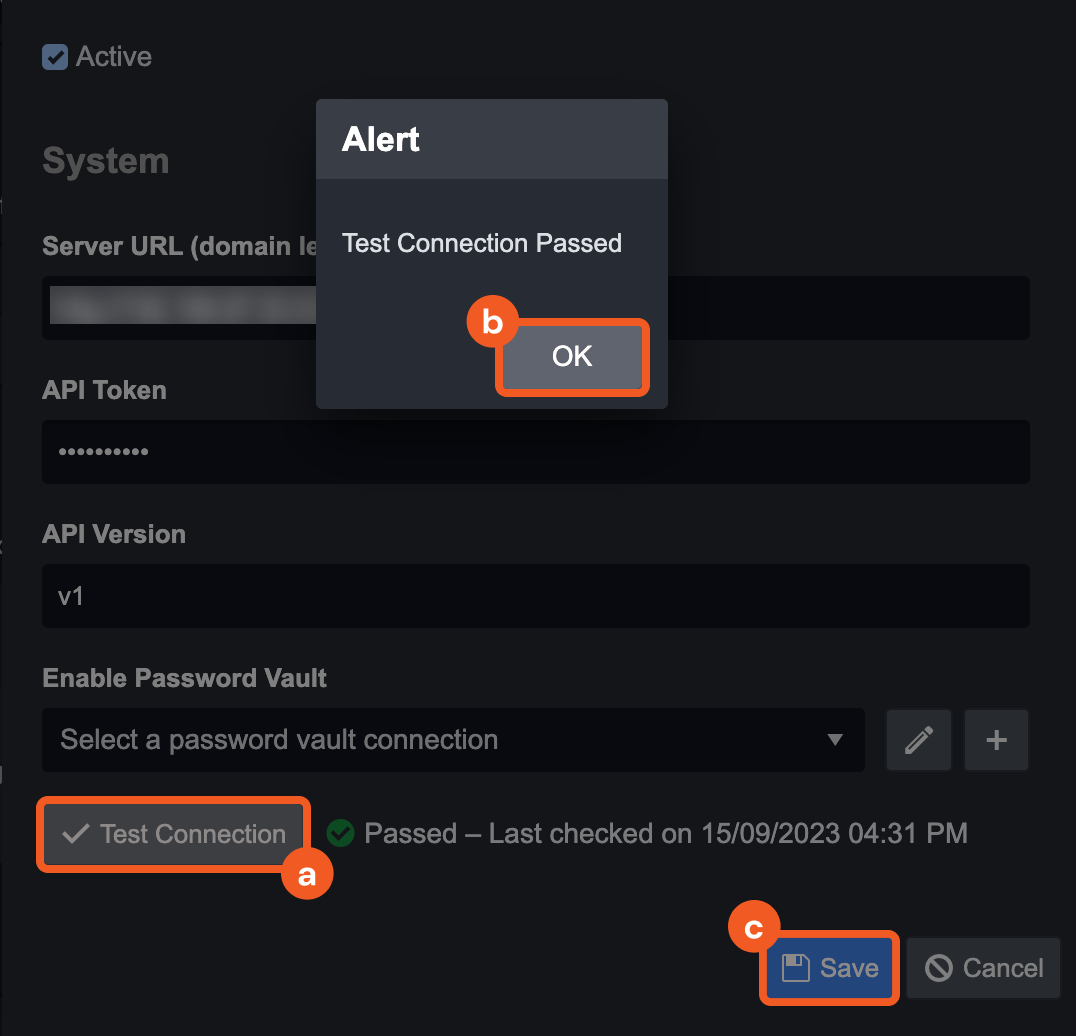This screenshot has height=1036, width=1076.
Task: Click the Cancel button label
Action: [x=1003, y=968]
